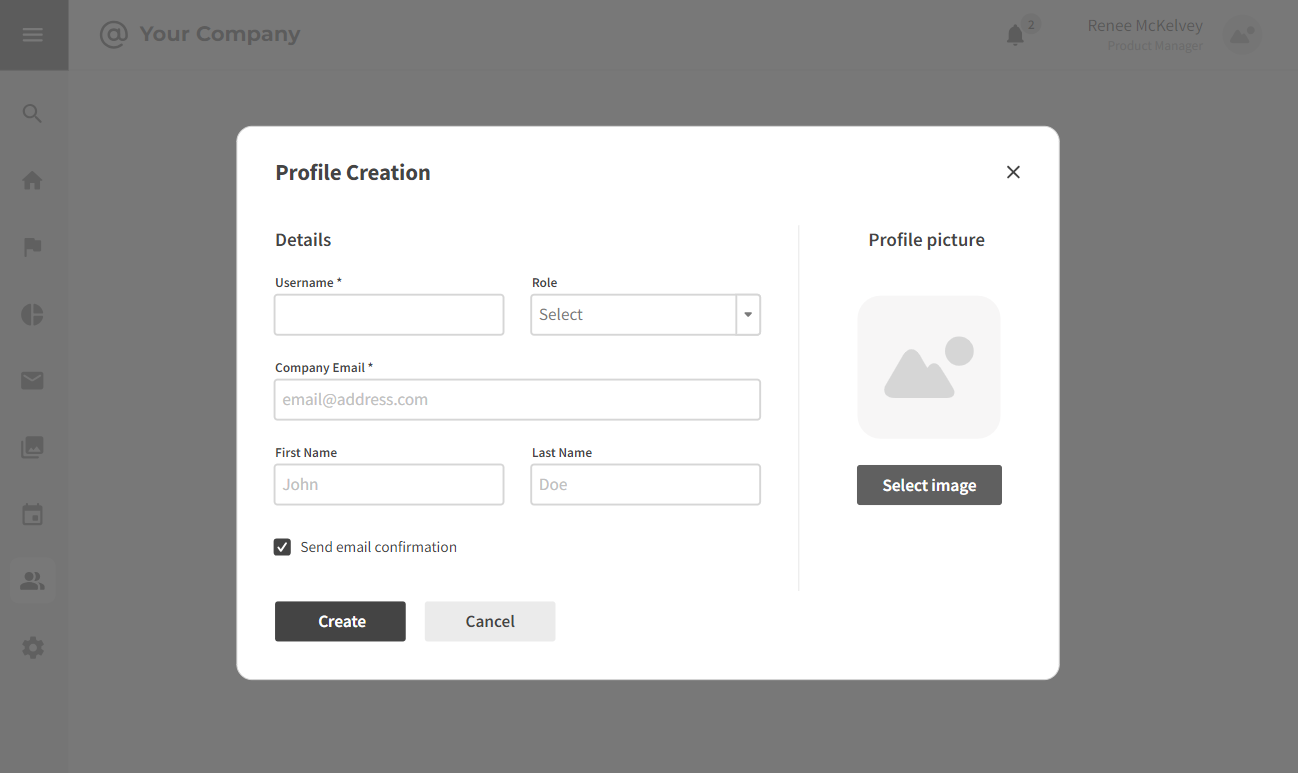Screen dimensions: 1298x773
Task: Open the Role dropdown
Action: [635, 314]
